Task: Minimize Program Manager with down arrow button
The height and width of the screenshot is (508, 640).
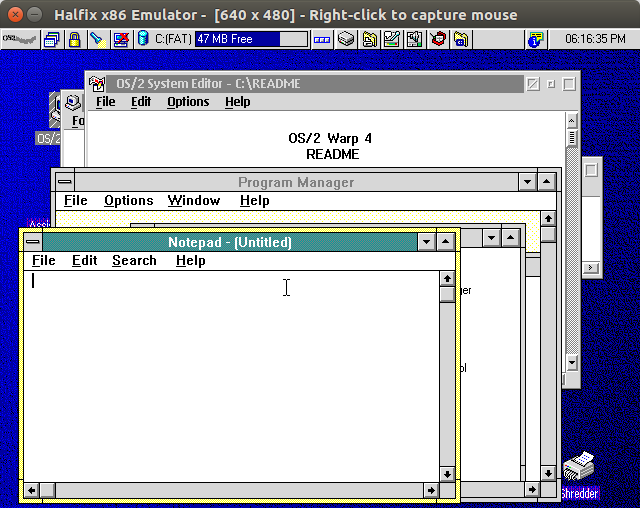Action: click(x=527, y=182)
